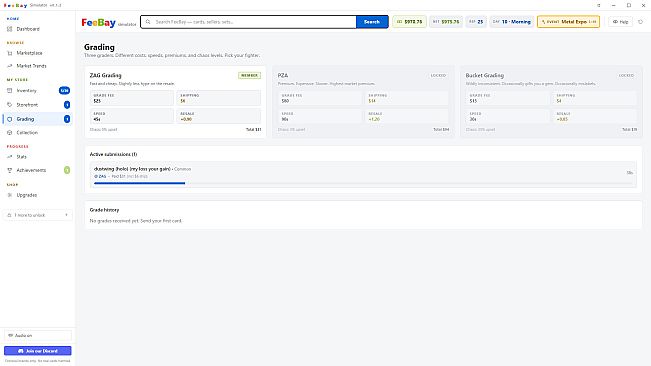
Task: Click the Upgrades icon in sidebar
Action: pos(10,195)
